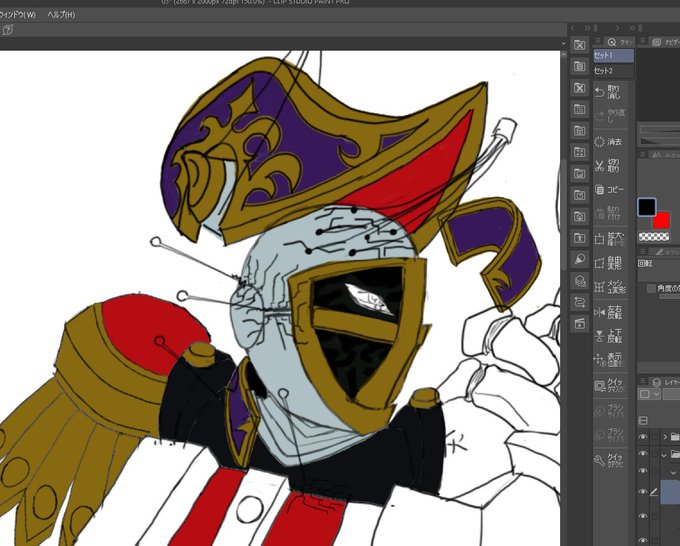Open the help question mark icon
This screenshot has width=680, height=546.
point(8,30)
